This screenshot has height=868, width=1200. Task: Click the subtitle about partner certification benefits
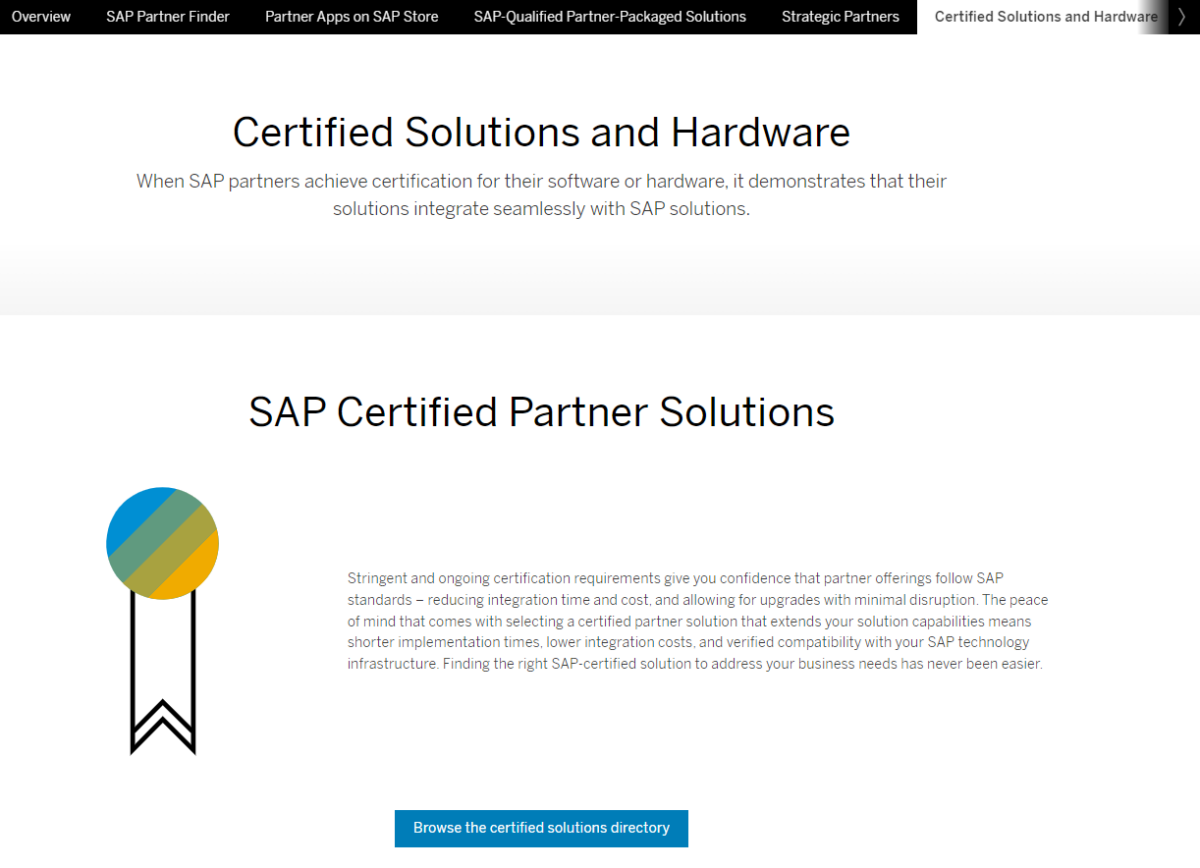[541, 194]
